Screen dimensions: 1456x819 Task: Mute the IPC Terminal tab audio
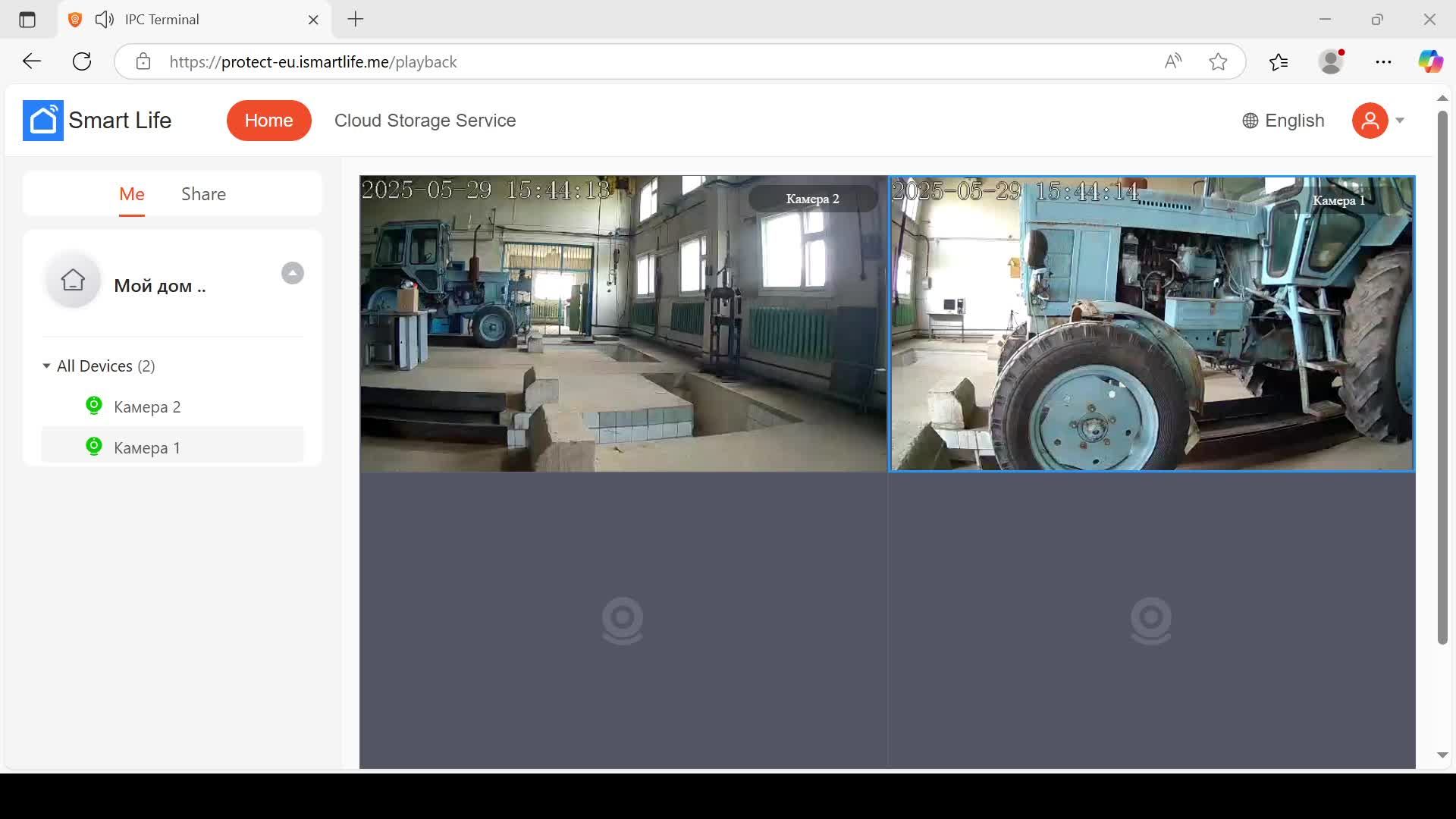point(105,20)
